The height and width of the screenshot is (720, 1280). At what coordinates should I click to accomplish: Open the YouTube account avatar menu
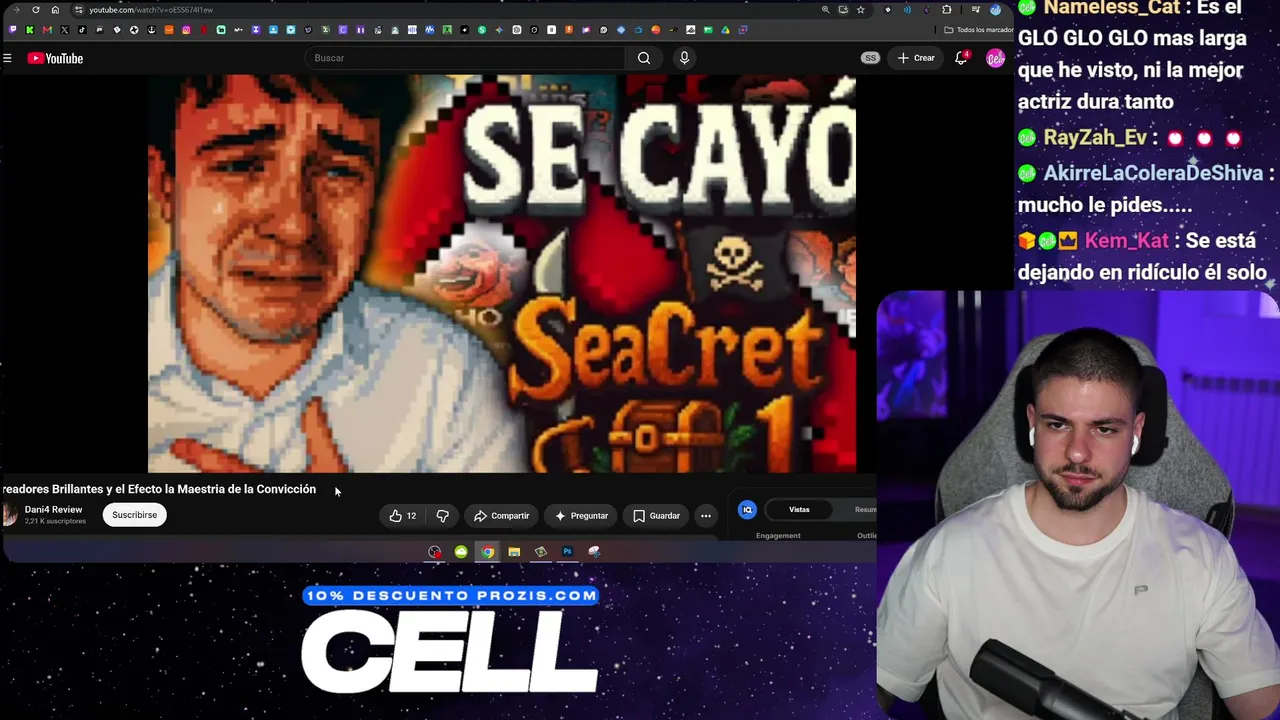(995, 58)
